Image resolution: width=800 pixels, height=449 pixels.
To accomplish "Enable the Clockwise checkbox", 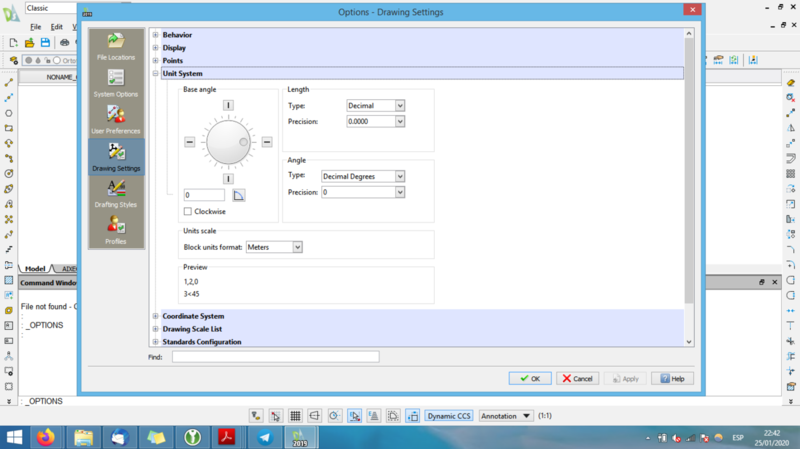I will (x=188, y=212).
